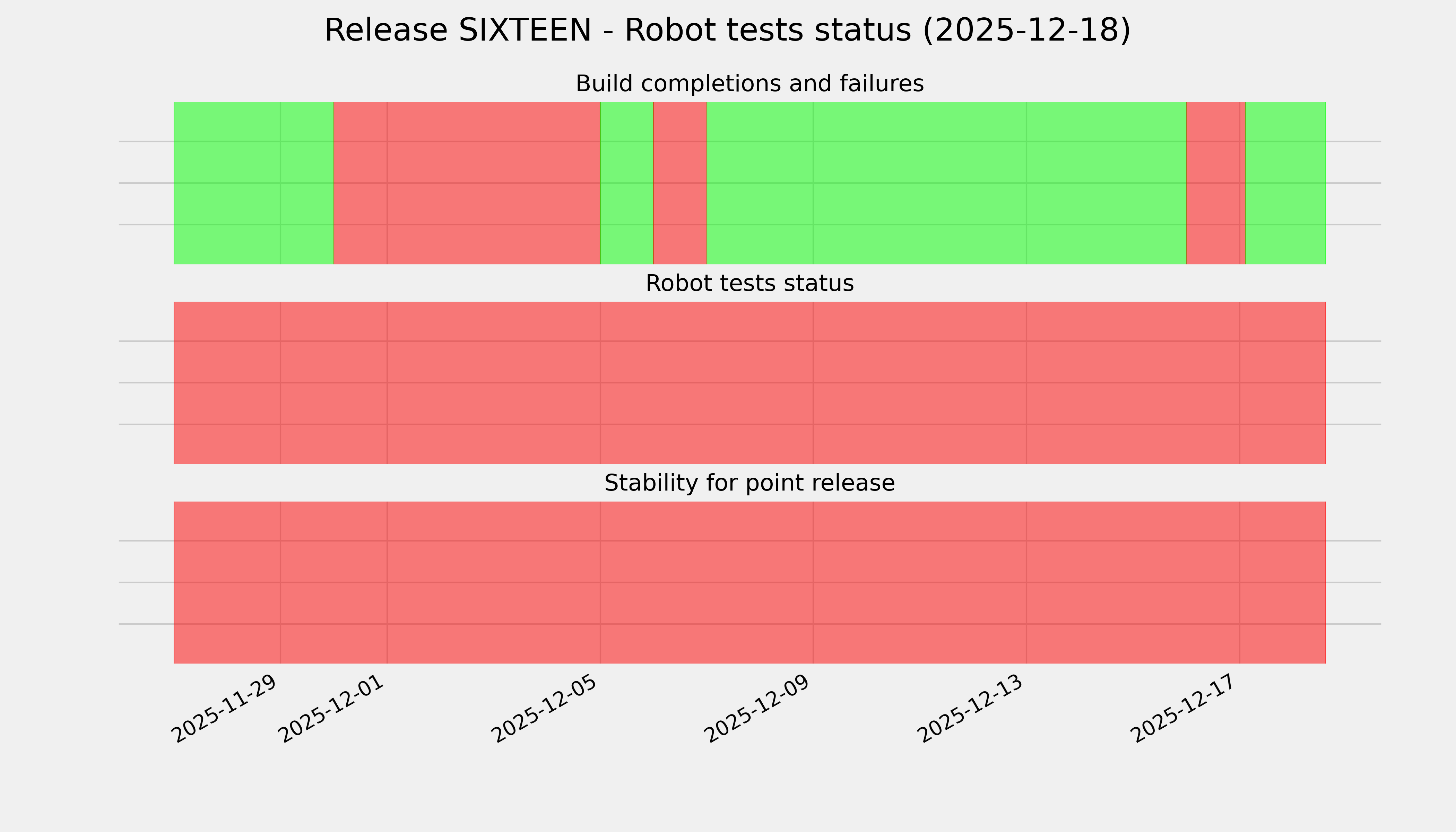The width and height of the screenshot is (1456, 832).
Task: Select the rightmost green block in the build chart
Action: (1285, 183)
